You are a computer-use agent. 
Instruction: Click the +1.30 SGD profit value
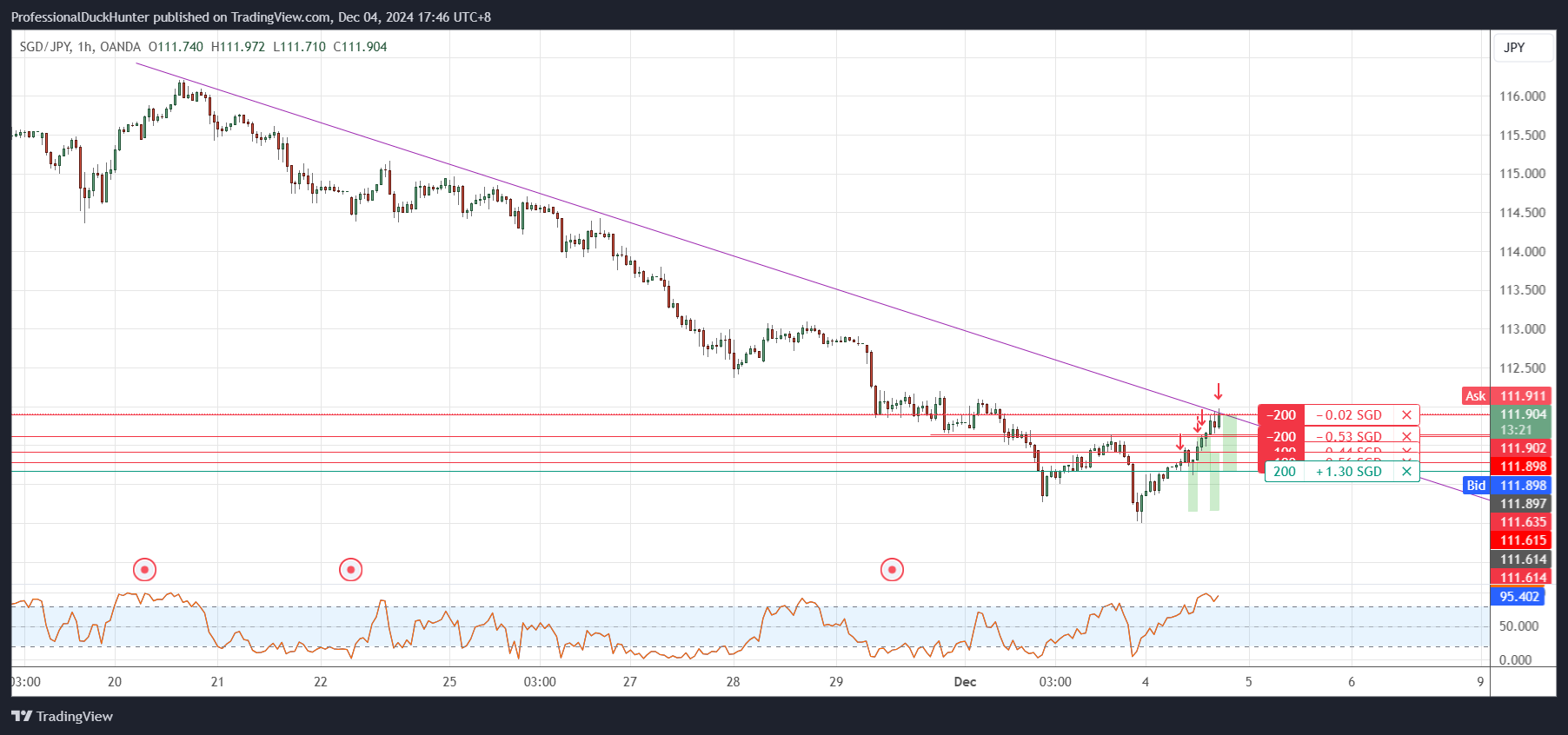point(1349,472)
